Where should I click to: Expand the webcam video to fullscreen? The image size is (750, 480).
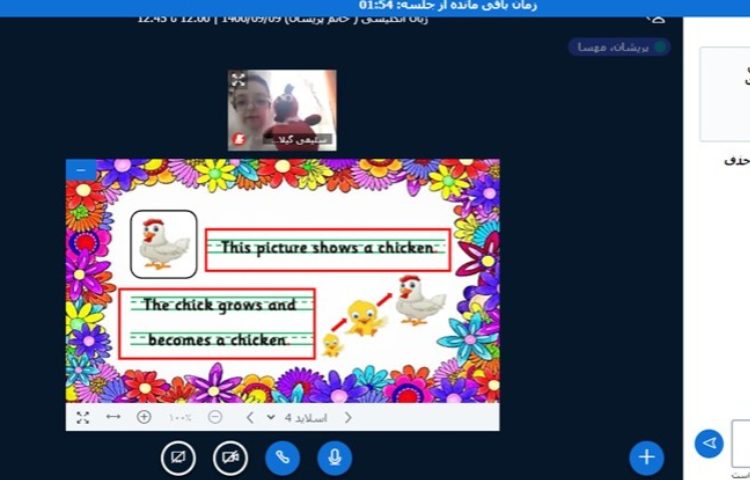tap(238, 80)
